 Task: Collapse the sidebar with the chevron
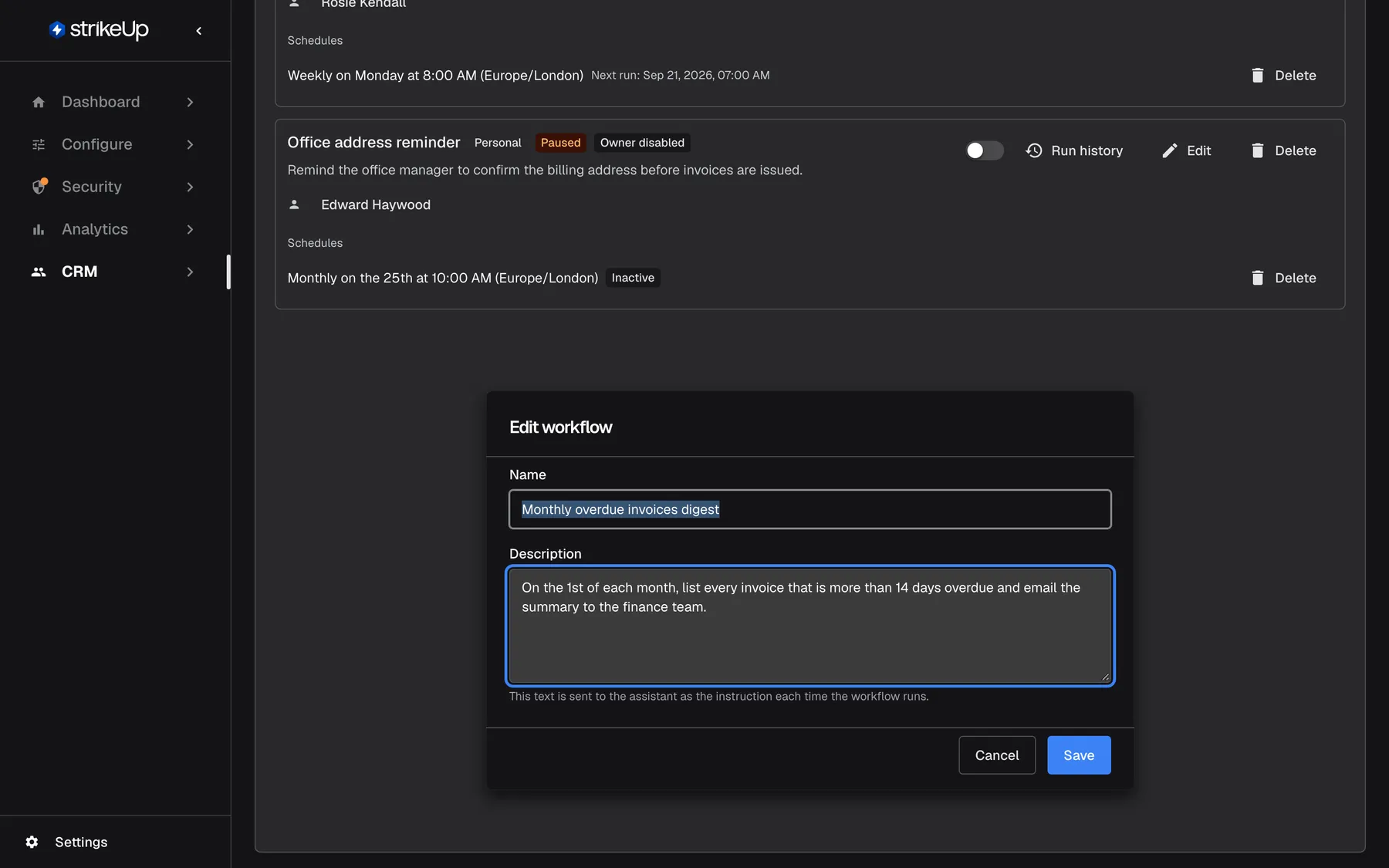tap(199, 31)
